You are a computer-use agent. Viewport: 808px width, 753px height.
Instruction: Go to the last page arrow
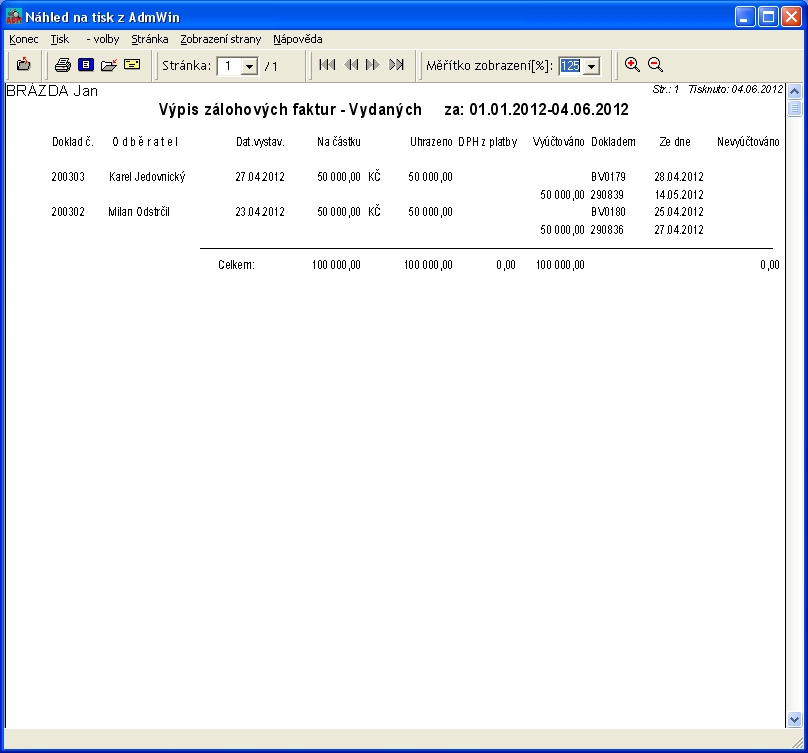(396, 64)
